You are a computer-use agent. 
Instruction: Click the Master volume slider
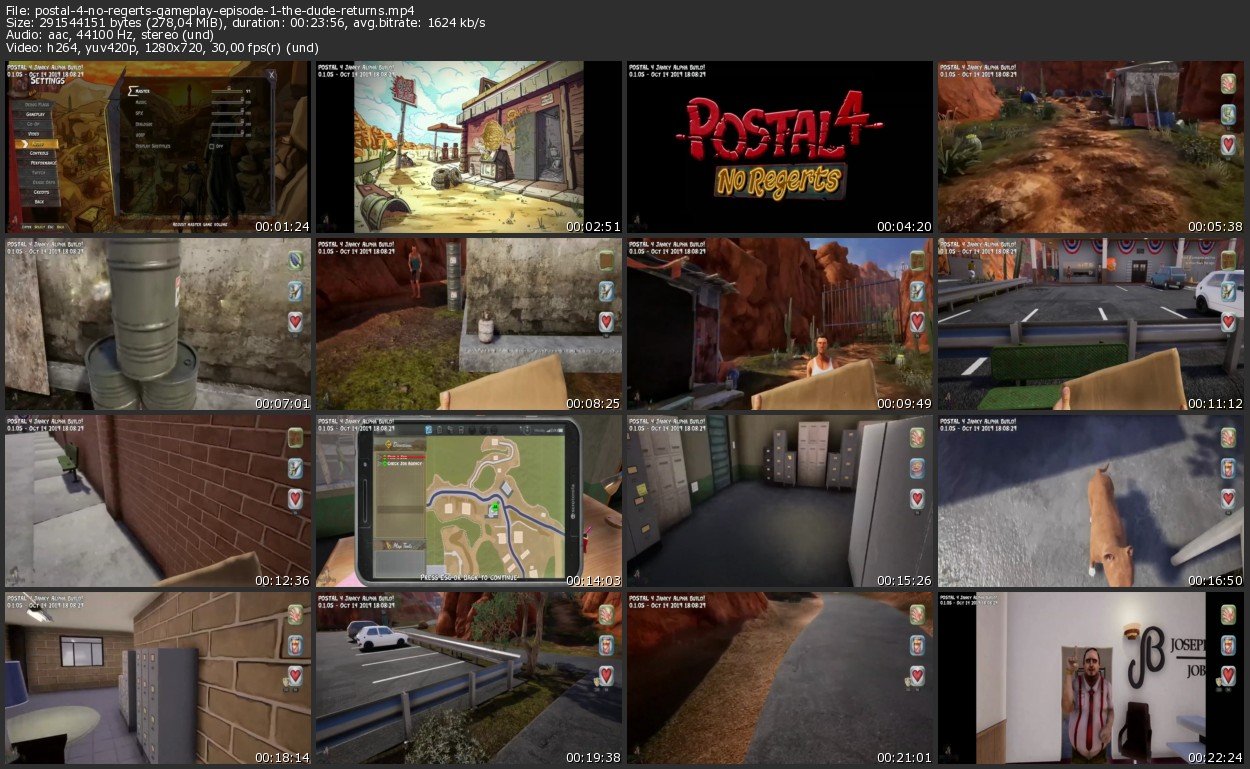click(x=227, y=90)
